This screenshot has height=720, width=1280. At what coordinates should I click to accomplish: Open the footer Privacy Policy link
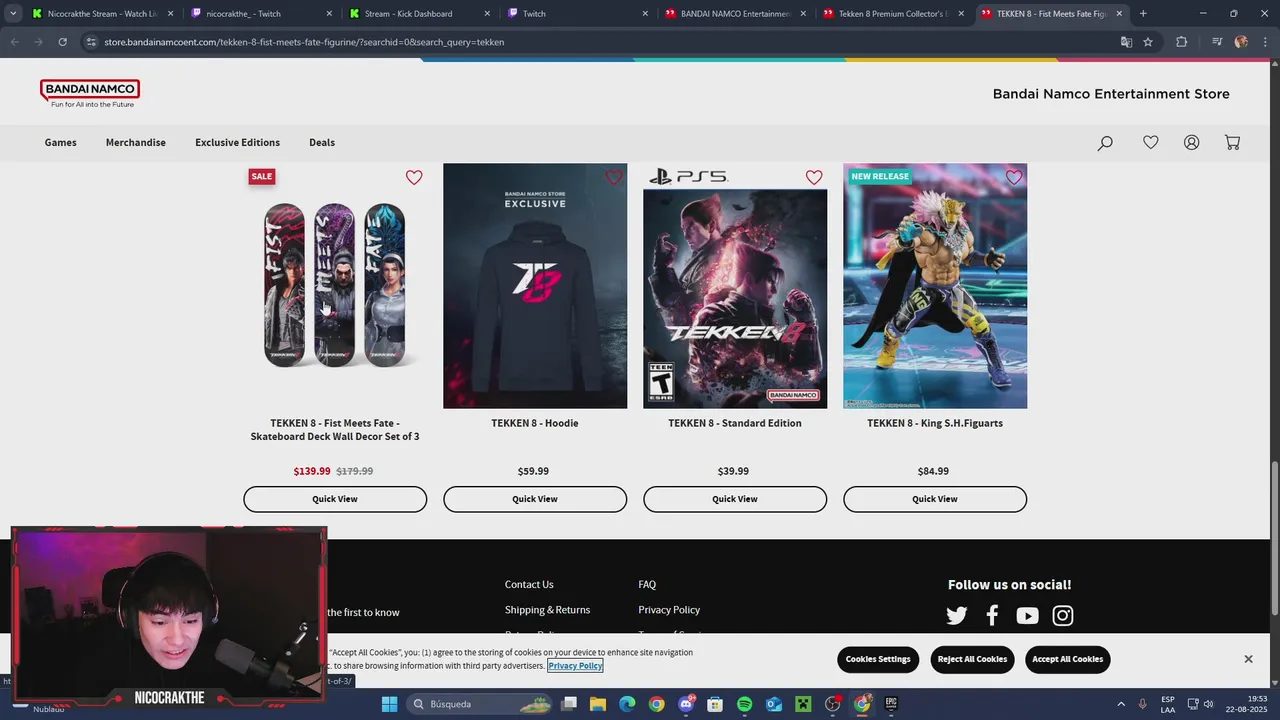[669, 610]
